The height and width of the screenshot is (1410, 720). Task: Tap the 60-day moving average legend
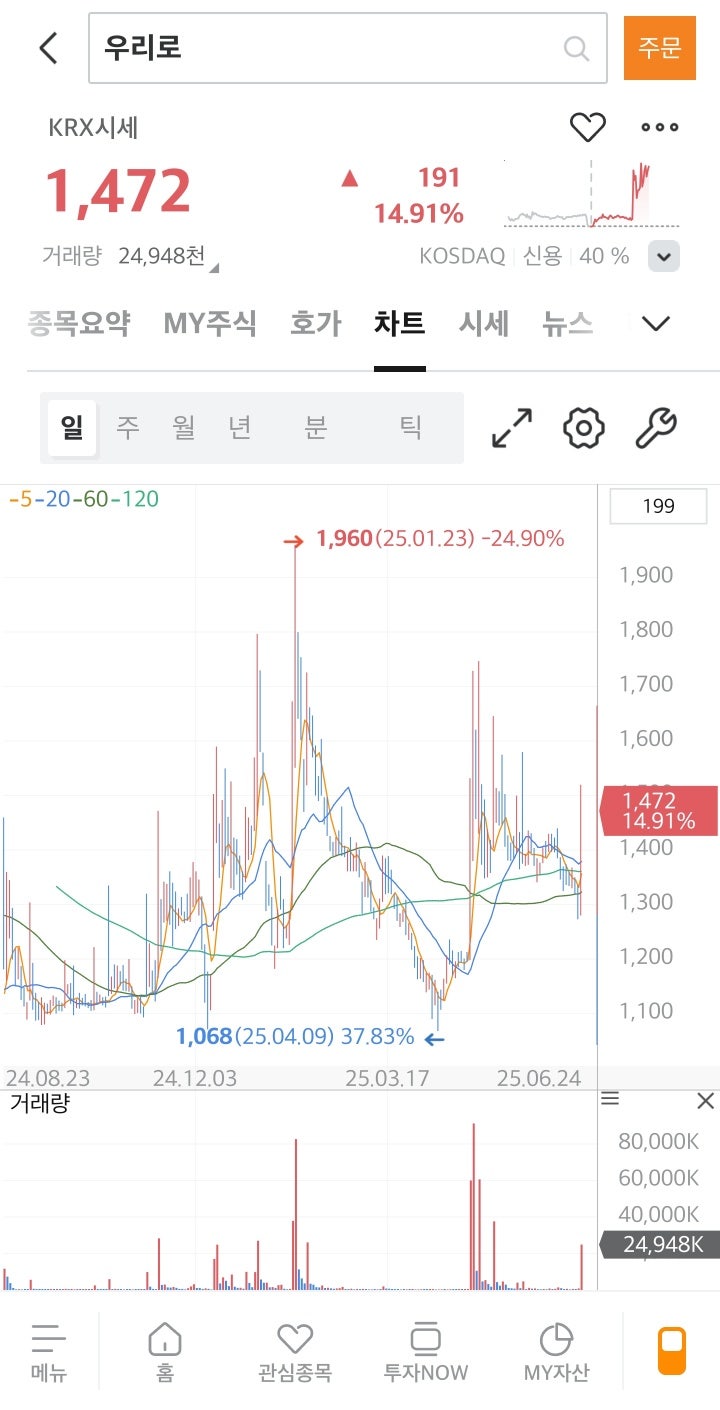pyautogui.click(x=90, y=498)
